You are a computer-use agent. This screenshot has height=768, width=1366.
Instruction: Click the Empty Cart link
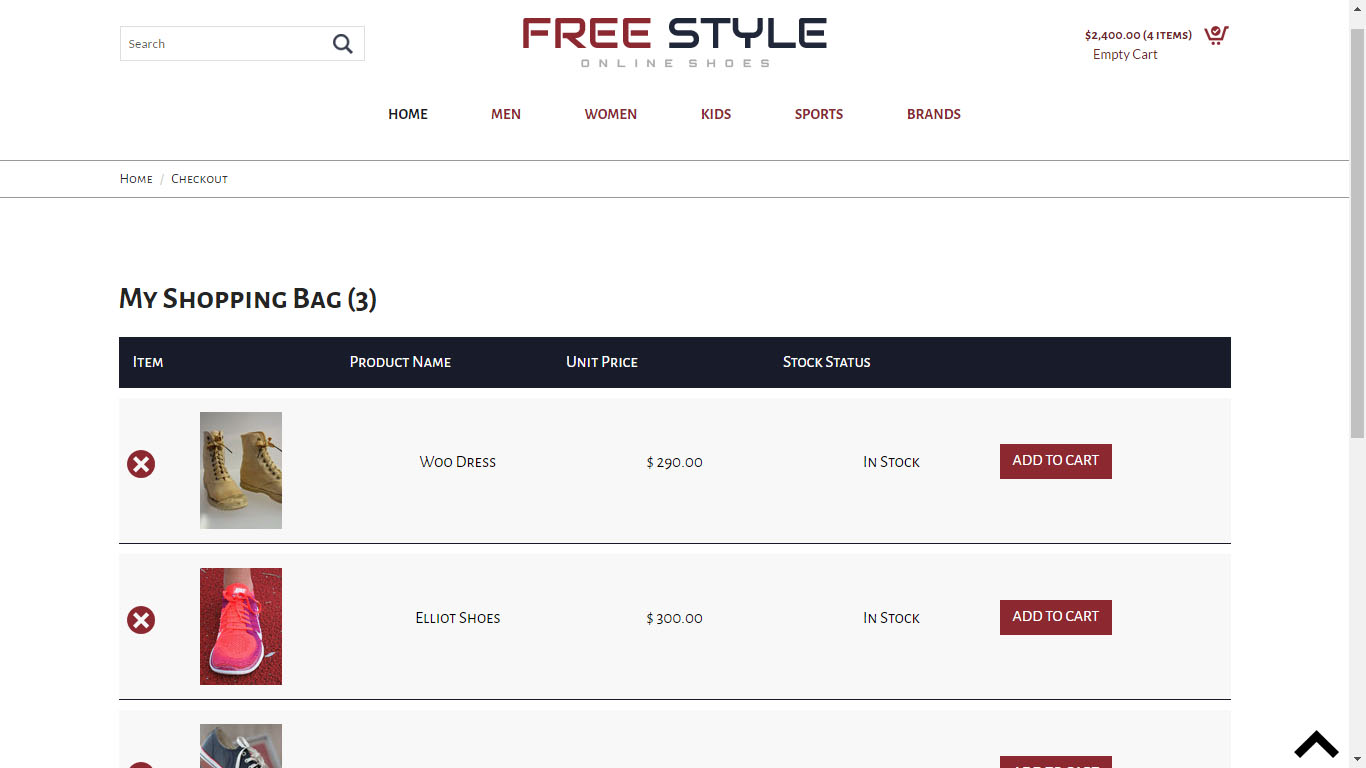(1125, 55)
